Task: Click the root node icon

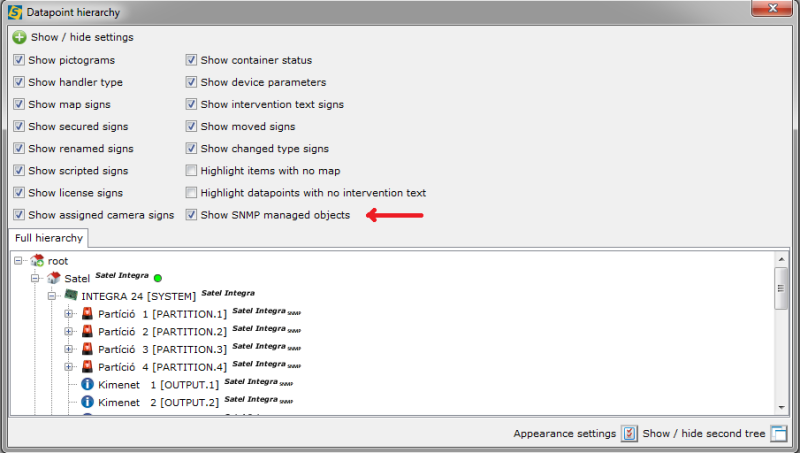Action: click(x=37, y=260)
